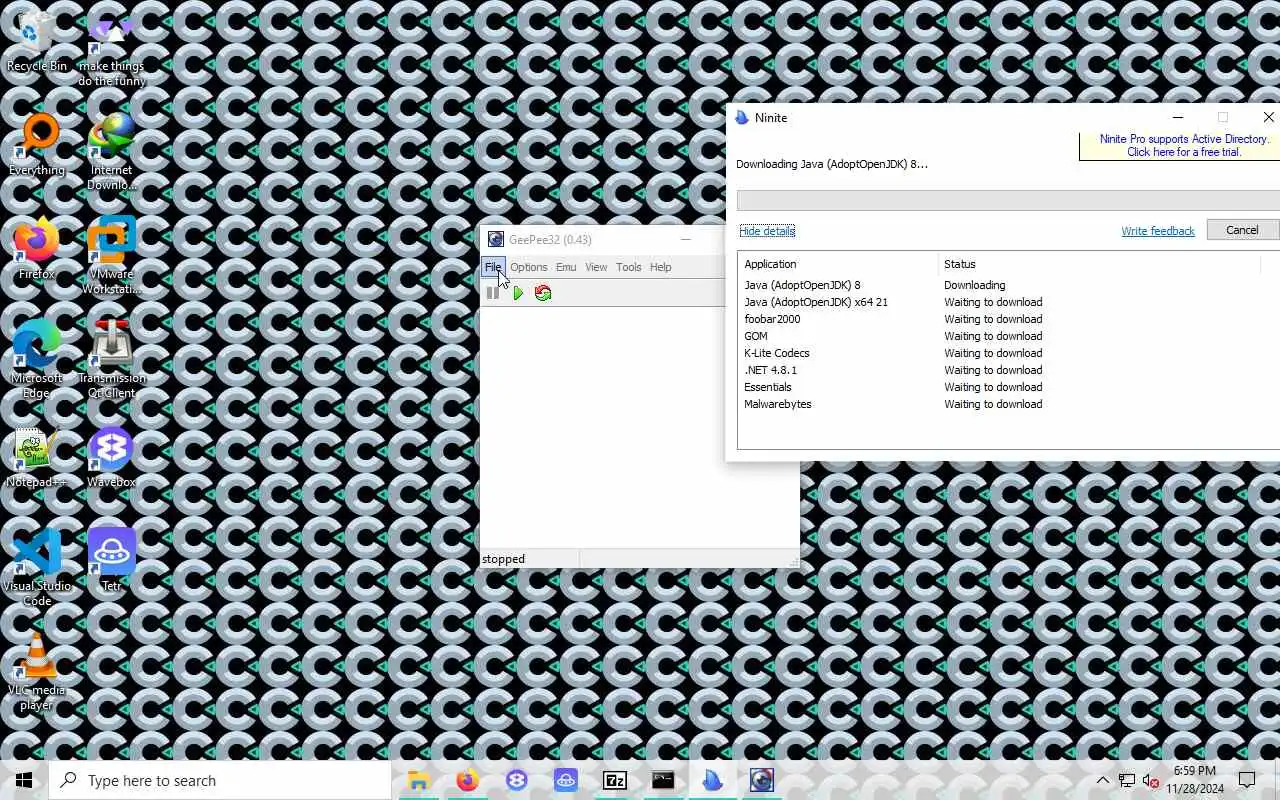Select the .NET 4.8.1 row
This screenshot has width=1280, height=800.
point(1008,370)
